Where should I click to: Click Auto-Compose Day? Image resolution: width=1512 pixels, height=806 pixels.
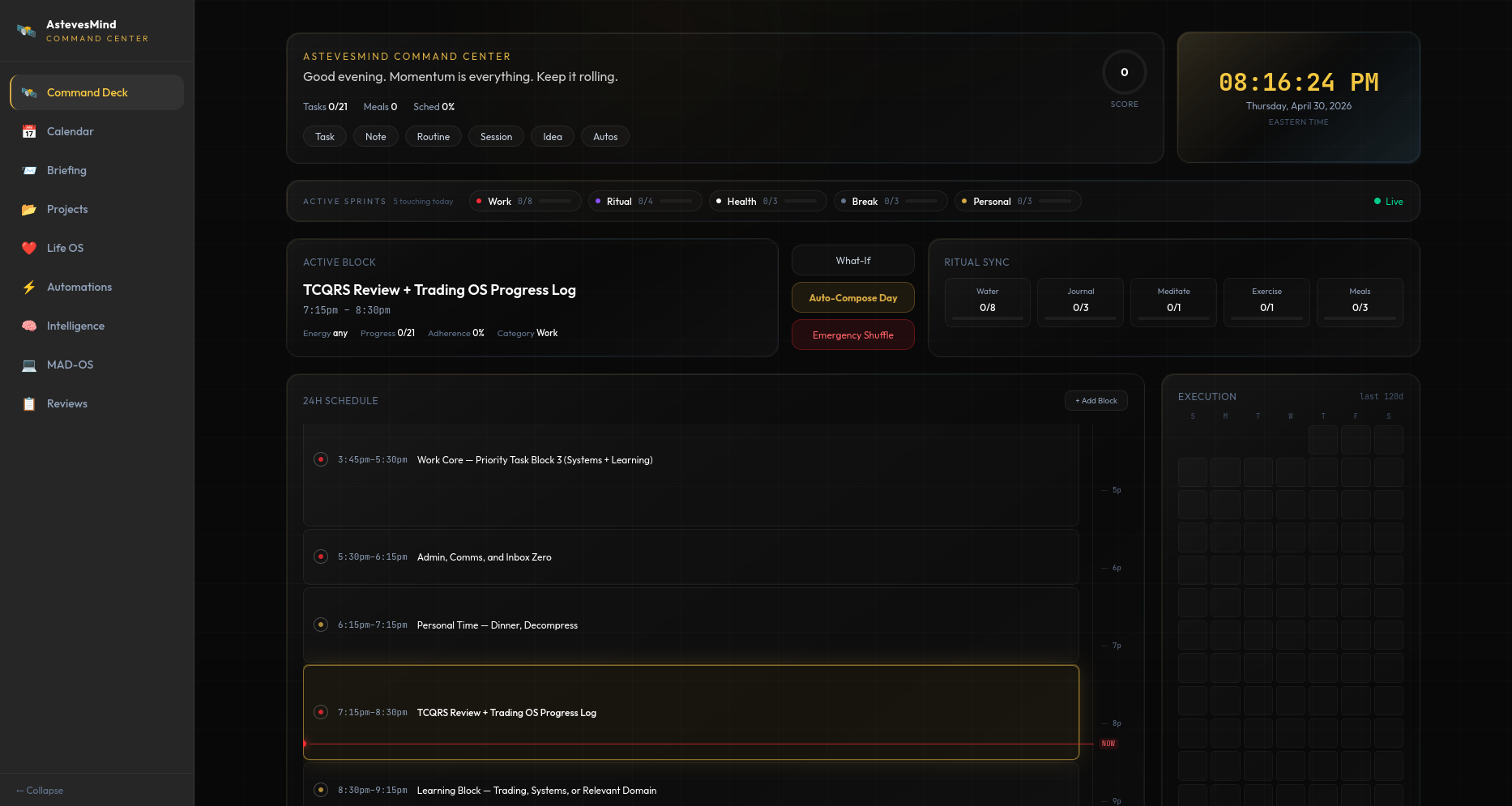coord(853,298)
